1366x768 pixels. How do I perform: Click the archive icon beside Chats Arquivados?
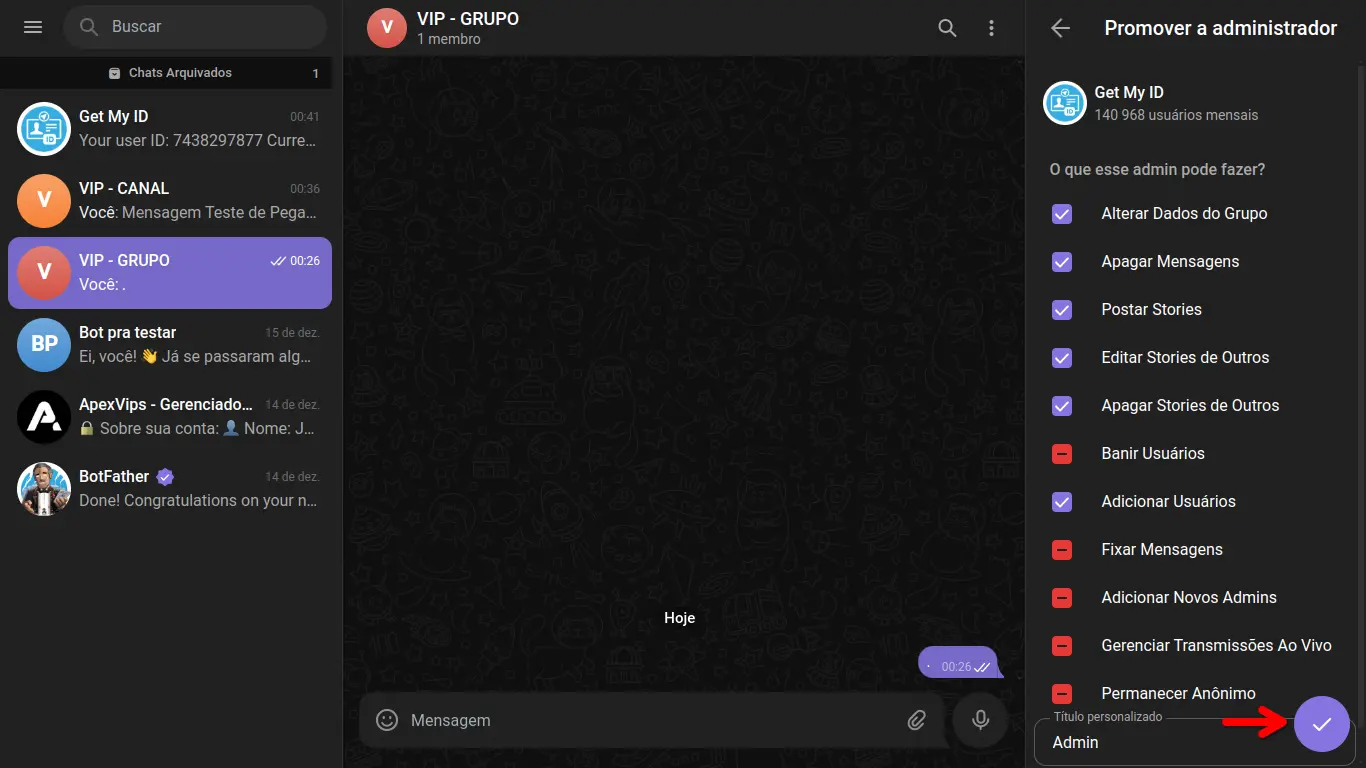point(114,73)
